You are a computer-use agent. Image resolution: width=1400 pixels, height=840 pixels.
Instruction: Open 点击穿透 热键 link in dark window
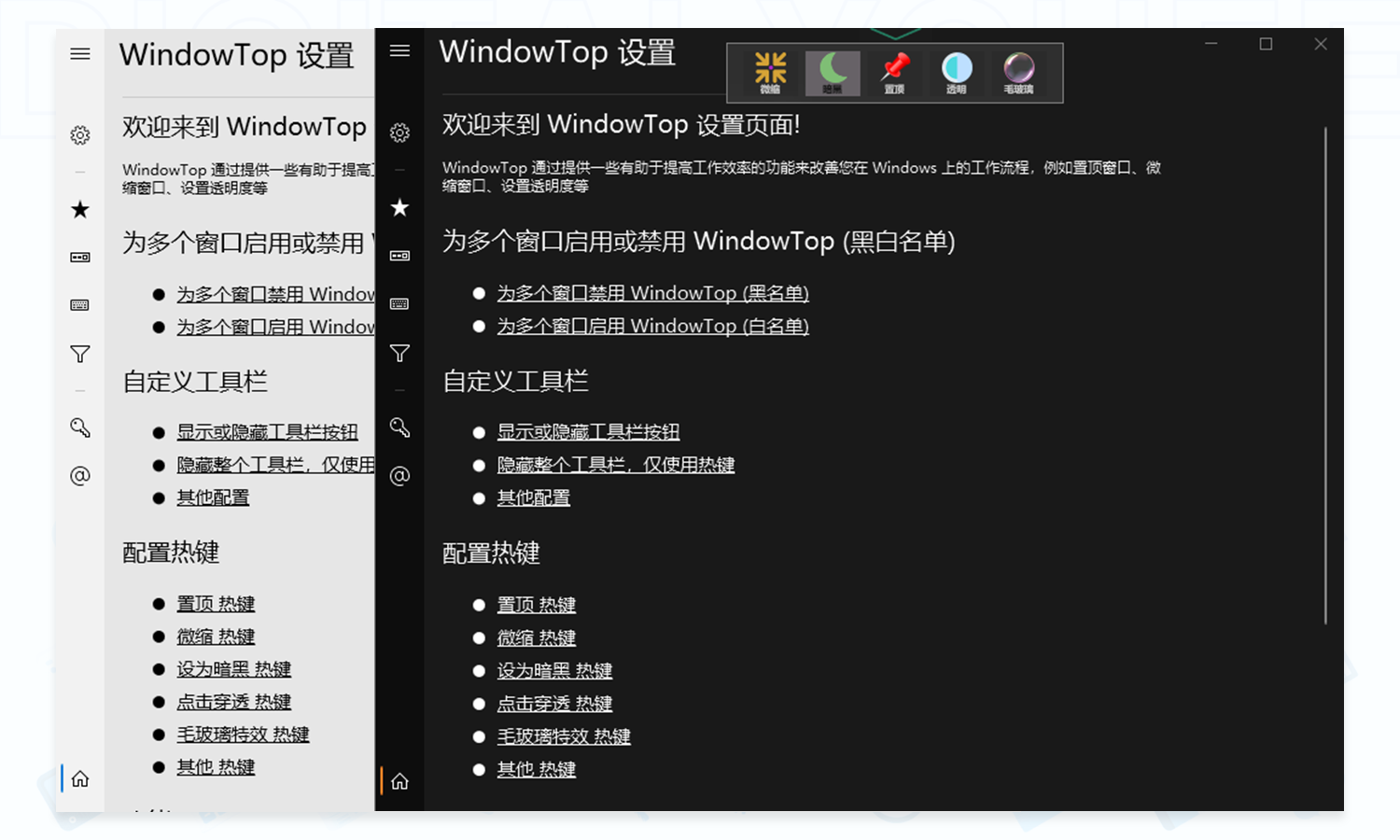click(x=554, y=703)
